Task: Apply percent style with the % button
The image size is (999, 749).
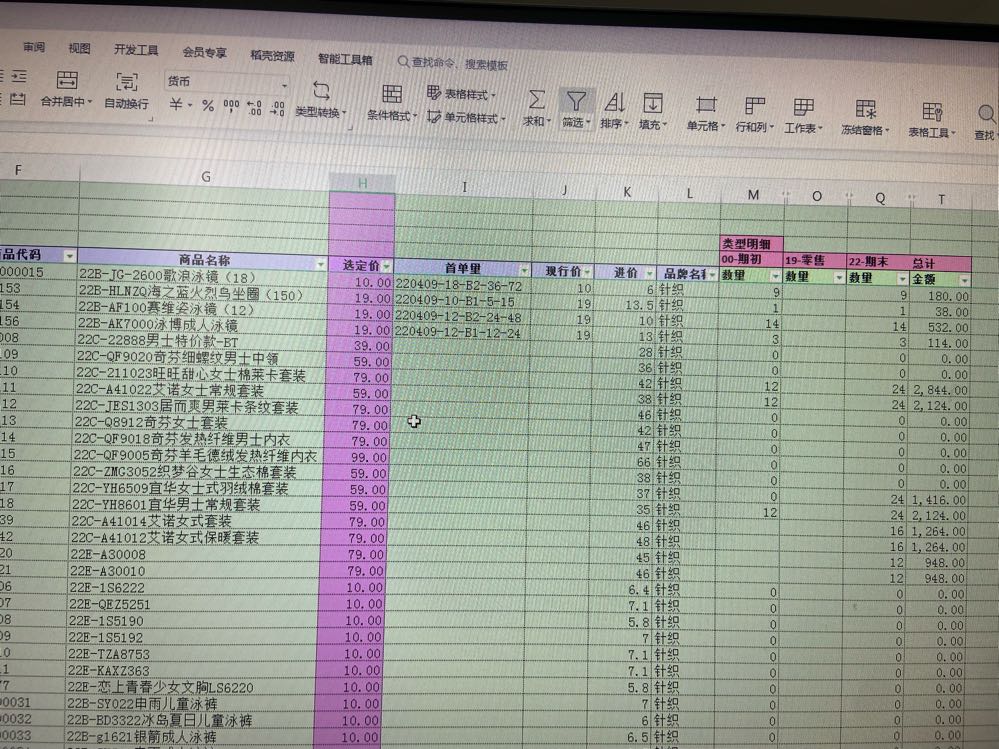Action: pos(208,105)
